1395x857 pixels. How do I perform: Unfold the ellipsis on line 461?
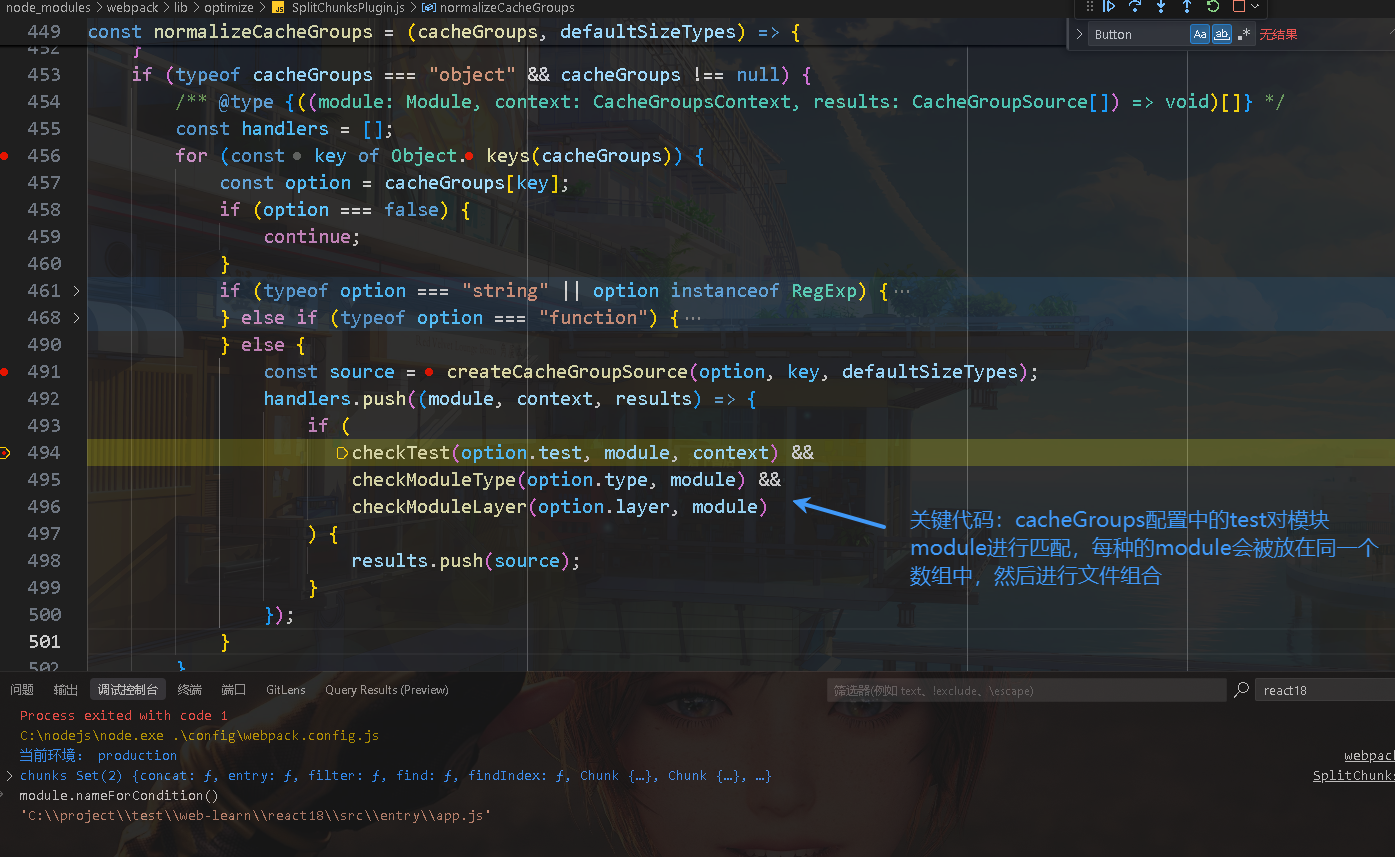pos(901,291)
